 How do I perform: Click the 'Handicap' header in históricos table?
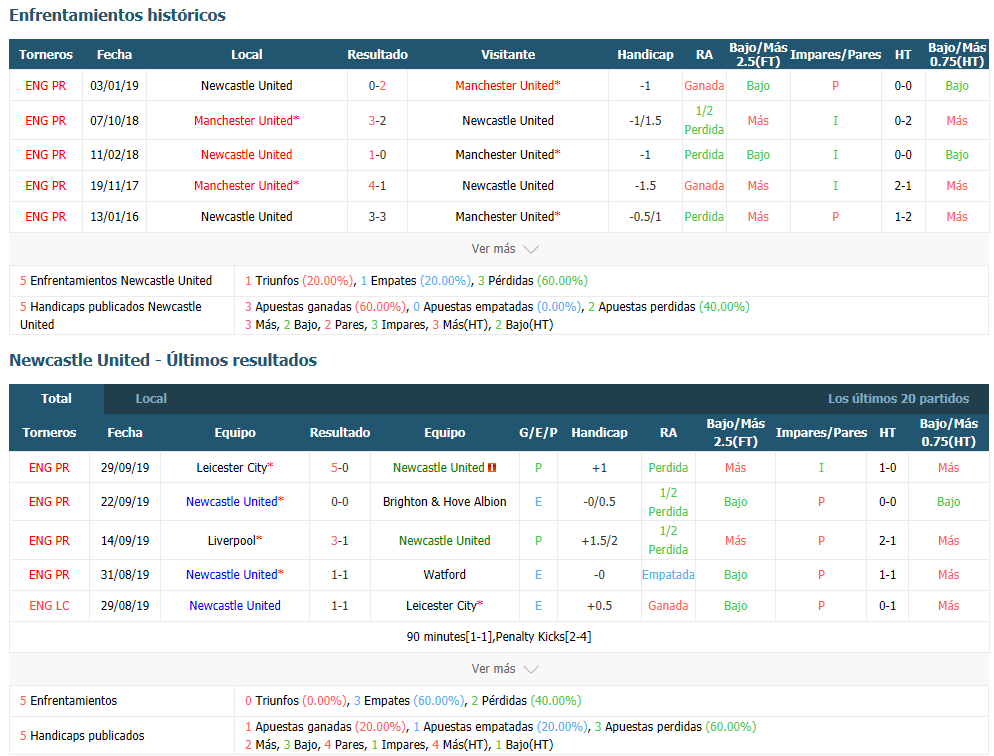645,54
